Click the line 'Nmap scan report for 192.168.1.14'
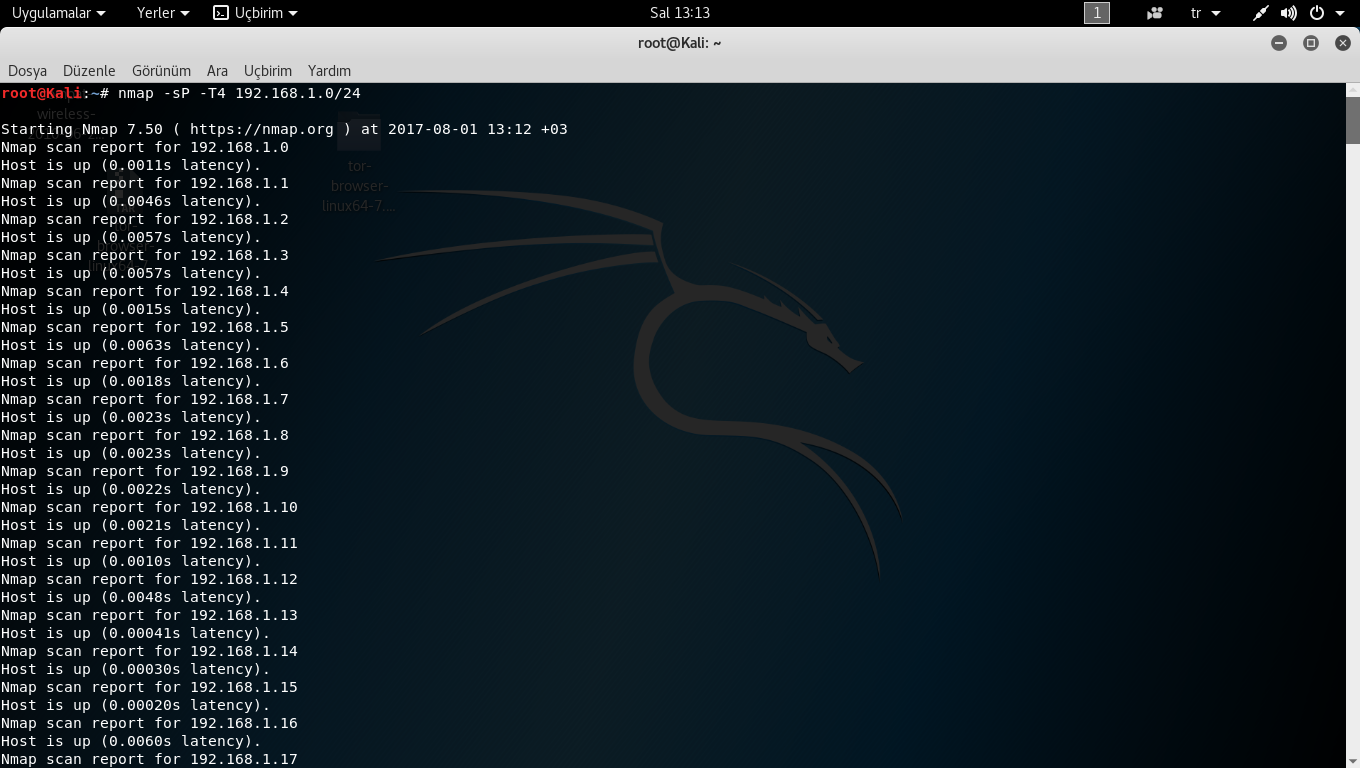 point(149,651)
